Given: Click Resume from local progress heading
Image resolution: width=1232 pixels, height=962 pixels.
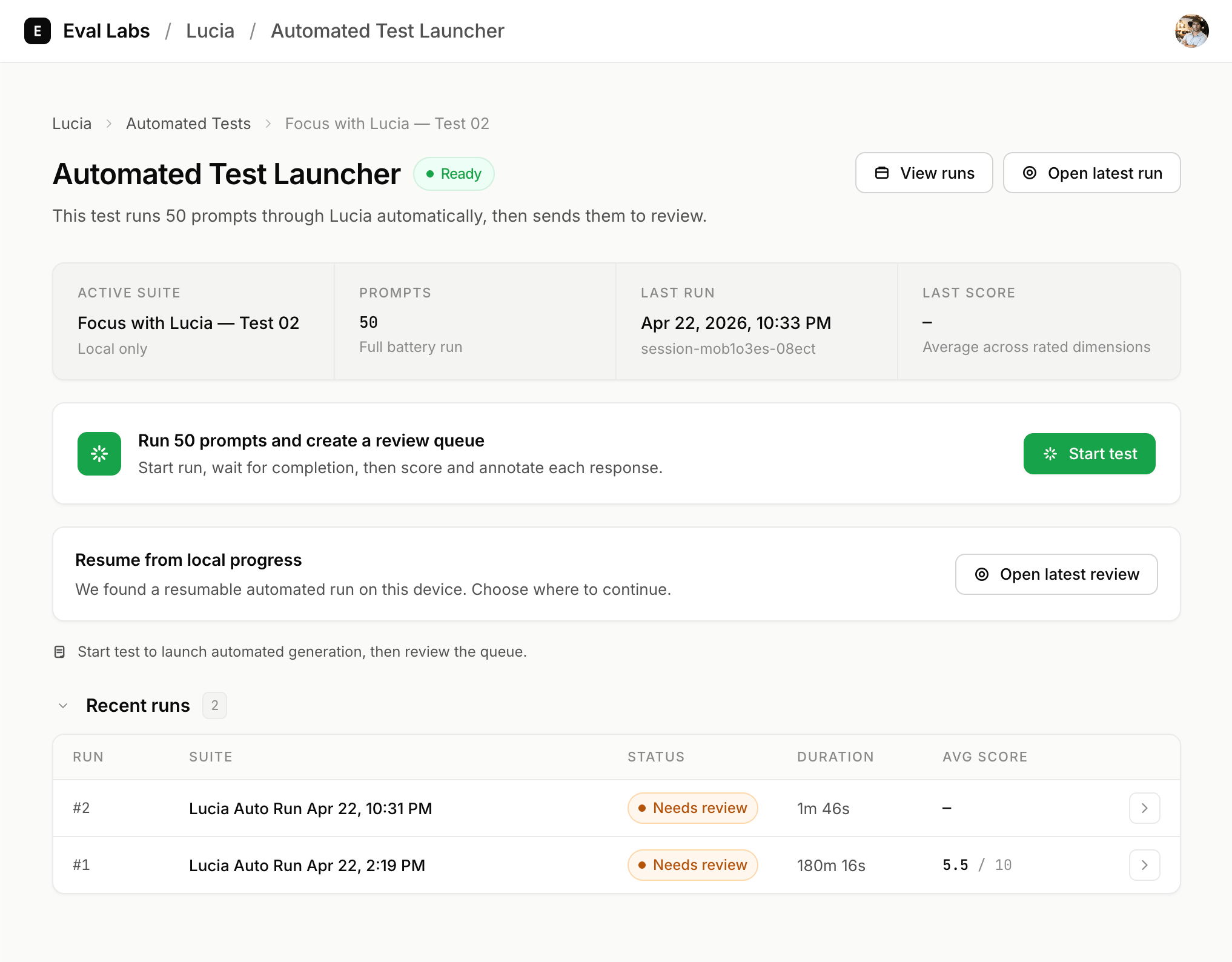Looking at the screenshot, I should tap(188, 560).
